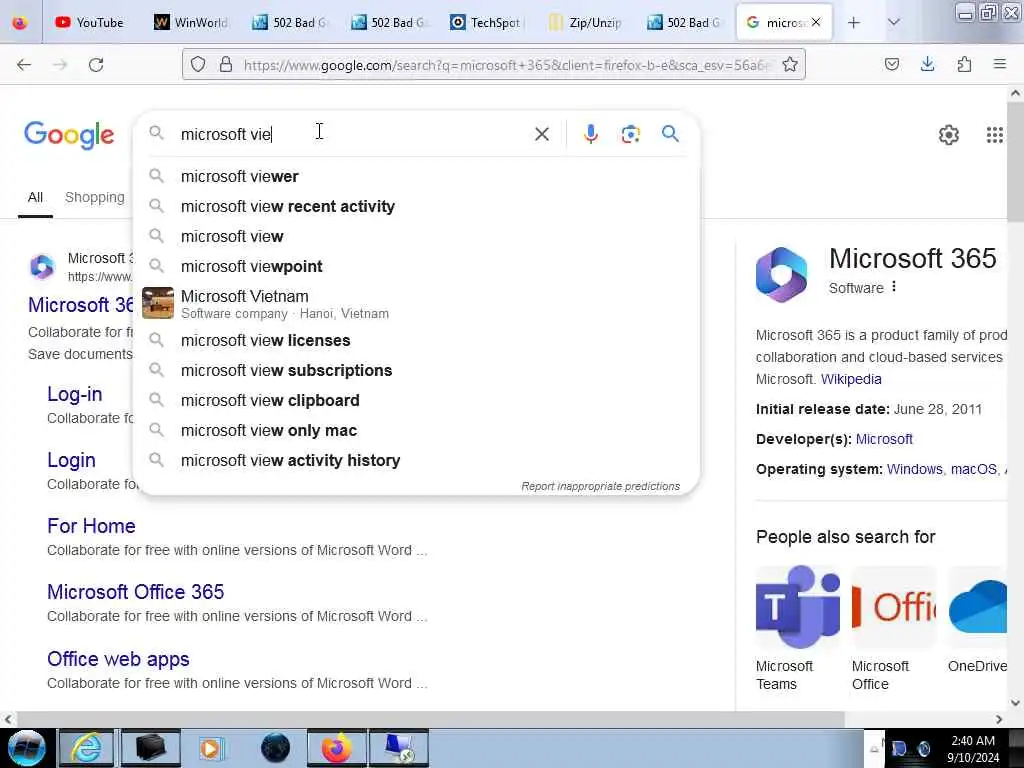Open the Login sitelink
This screenshot has width=1024, height=768.
(x=71, y=460)
